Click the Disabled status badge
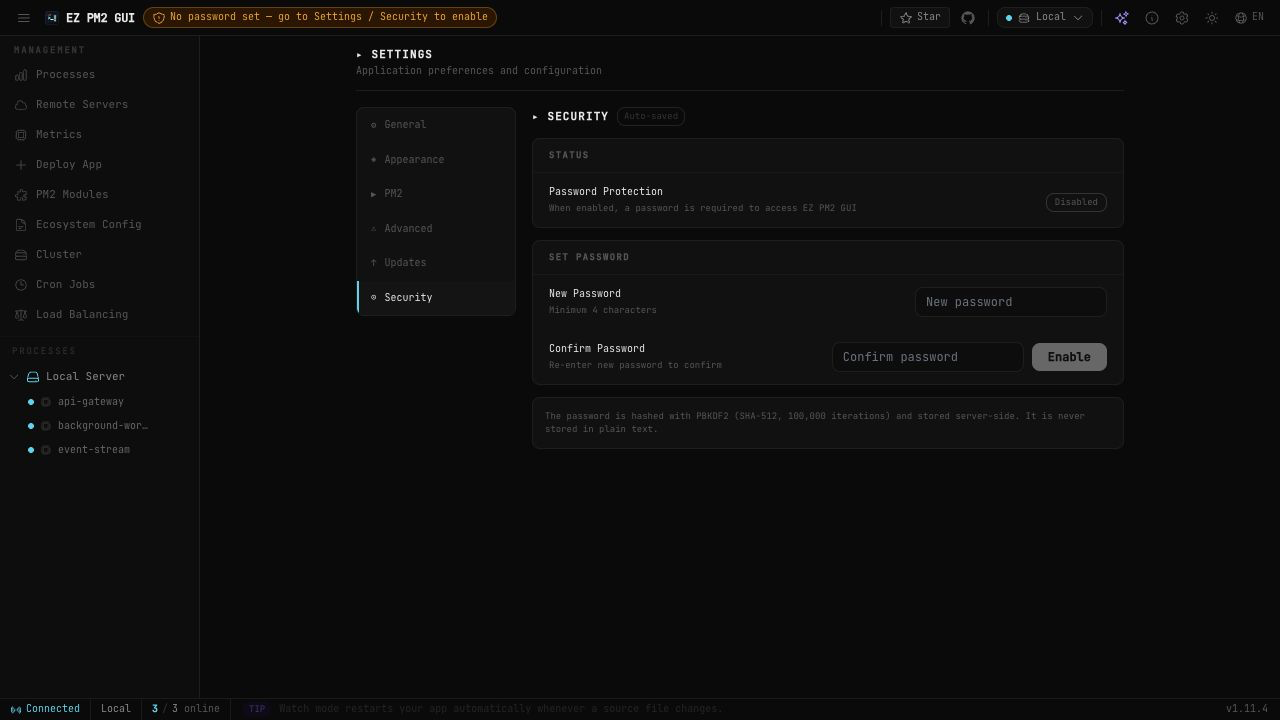Screen dimensions: 1280x720 pyautogui.click(x=1076, y=202)
